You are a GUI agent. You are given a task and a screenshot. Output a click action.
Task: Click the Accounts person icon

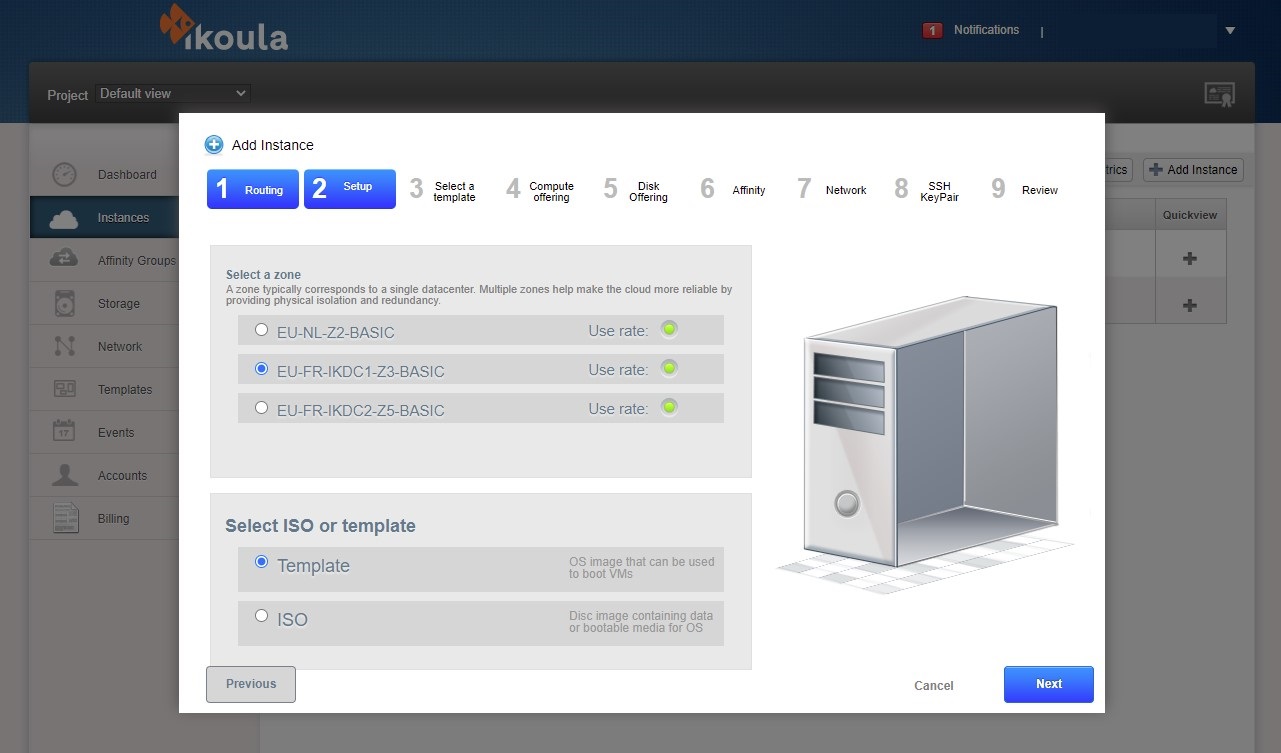[64, 475]
